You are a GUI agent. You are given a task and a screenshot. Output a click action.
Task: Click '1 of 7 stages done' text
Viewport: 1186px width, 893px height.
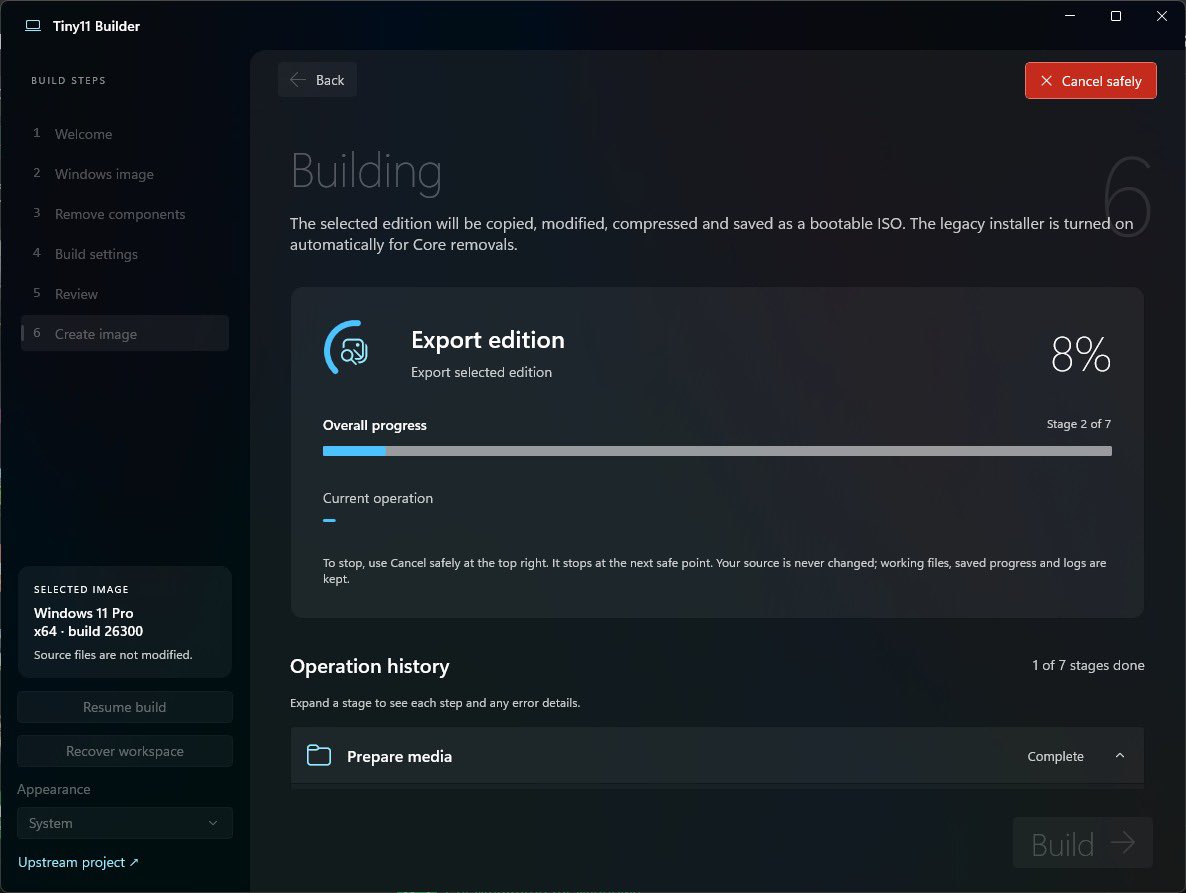tap(1088, 665)
